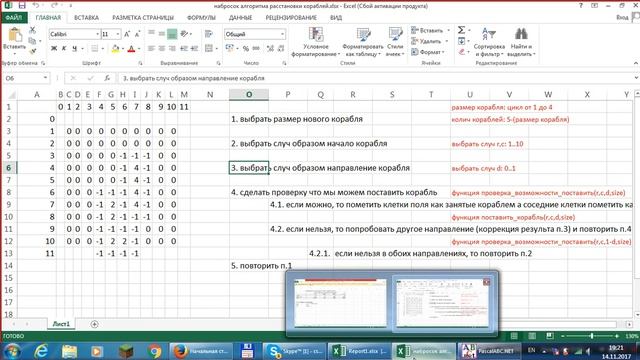Toggle italic (К) formatting
Screen dimensions: 640x360
[x=64, y=49]
